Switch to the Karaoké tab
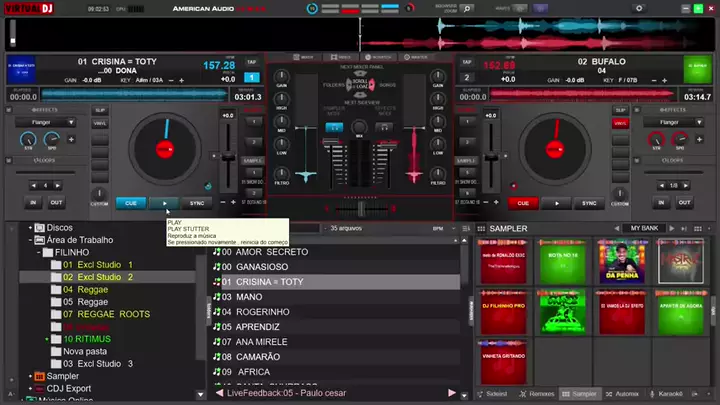This screenshot has width=720, height=405. point(682,394)
